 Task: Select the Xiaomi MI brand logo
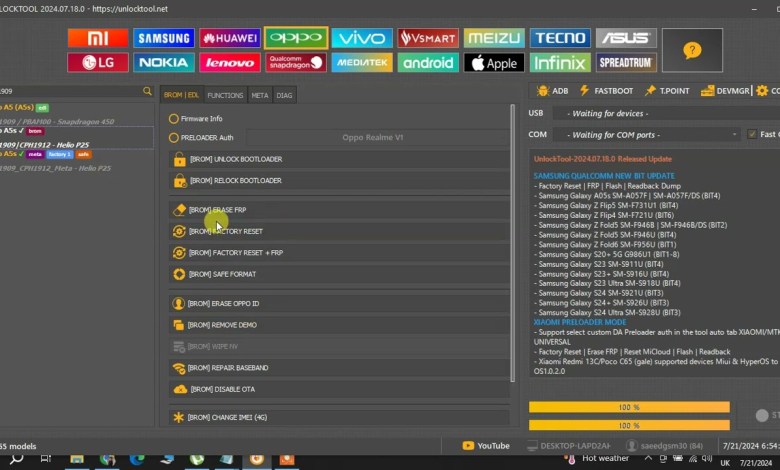(97, 38)
